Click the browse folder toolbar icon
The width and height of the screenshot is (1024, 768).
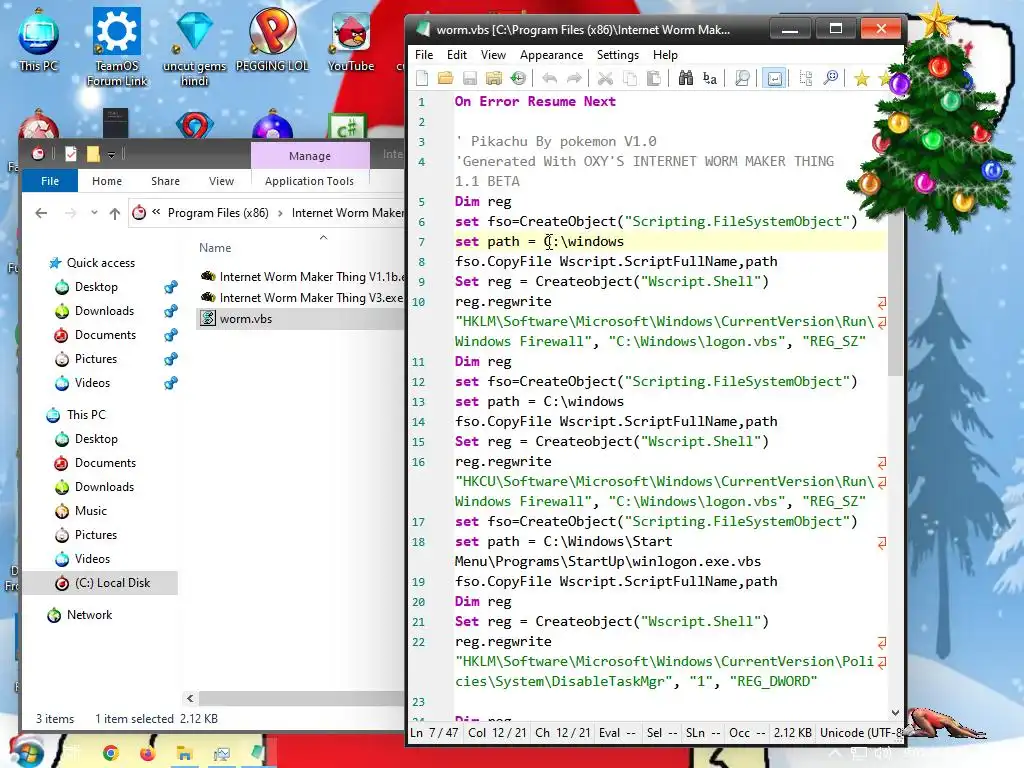494,79
